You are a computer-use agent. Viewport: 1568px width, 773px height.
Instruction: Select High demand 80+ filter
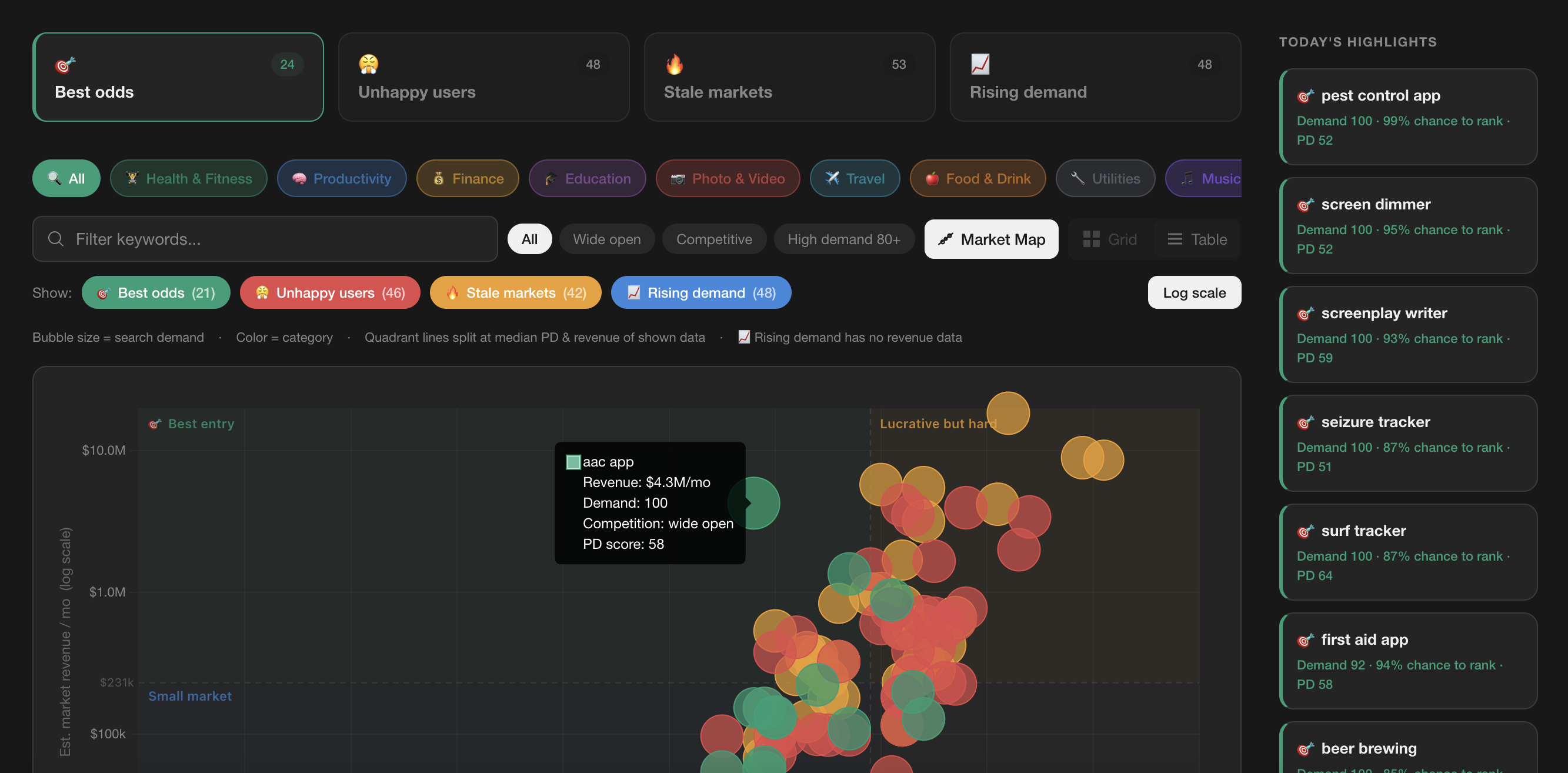[x=843, y=239]
